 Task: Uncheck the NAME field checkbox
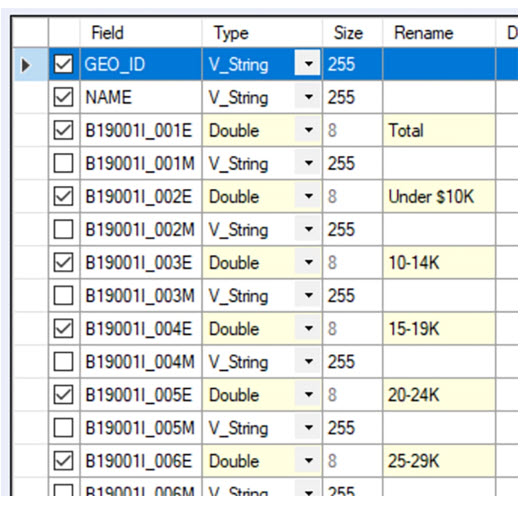point(63,97)
